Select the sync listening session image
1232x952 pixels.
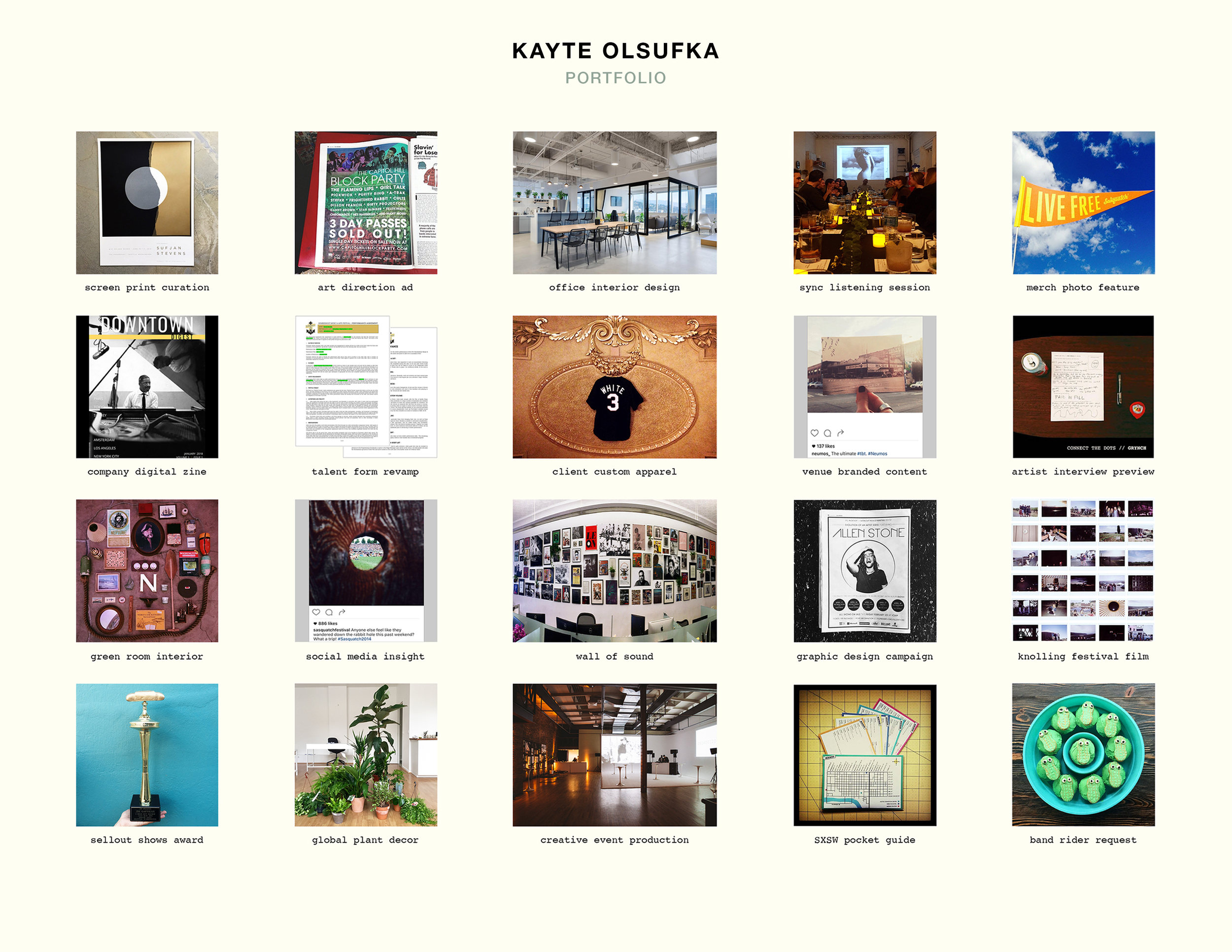point(864,203)
